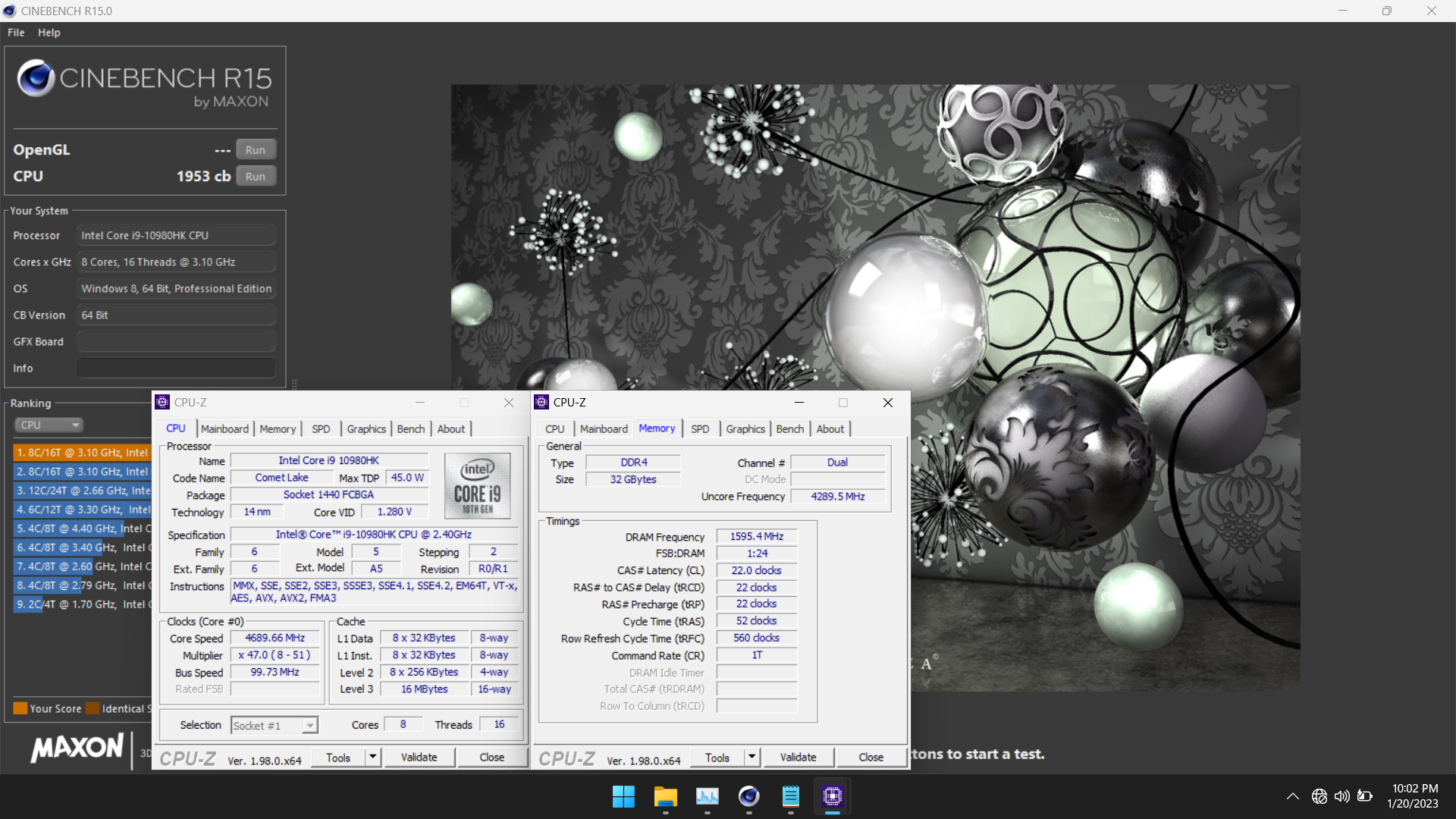1456x819 pixels.
Task: Open CPU tab in right CPU-Z window
Action: pos(554,428)
